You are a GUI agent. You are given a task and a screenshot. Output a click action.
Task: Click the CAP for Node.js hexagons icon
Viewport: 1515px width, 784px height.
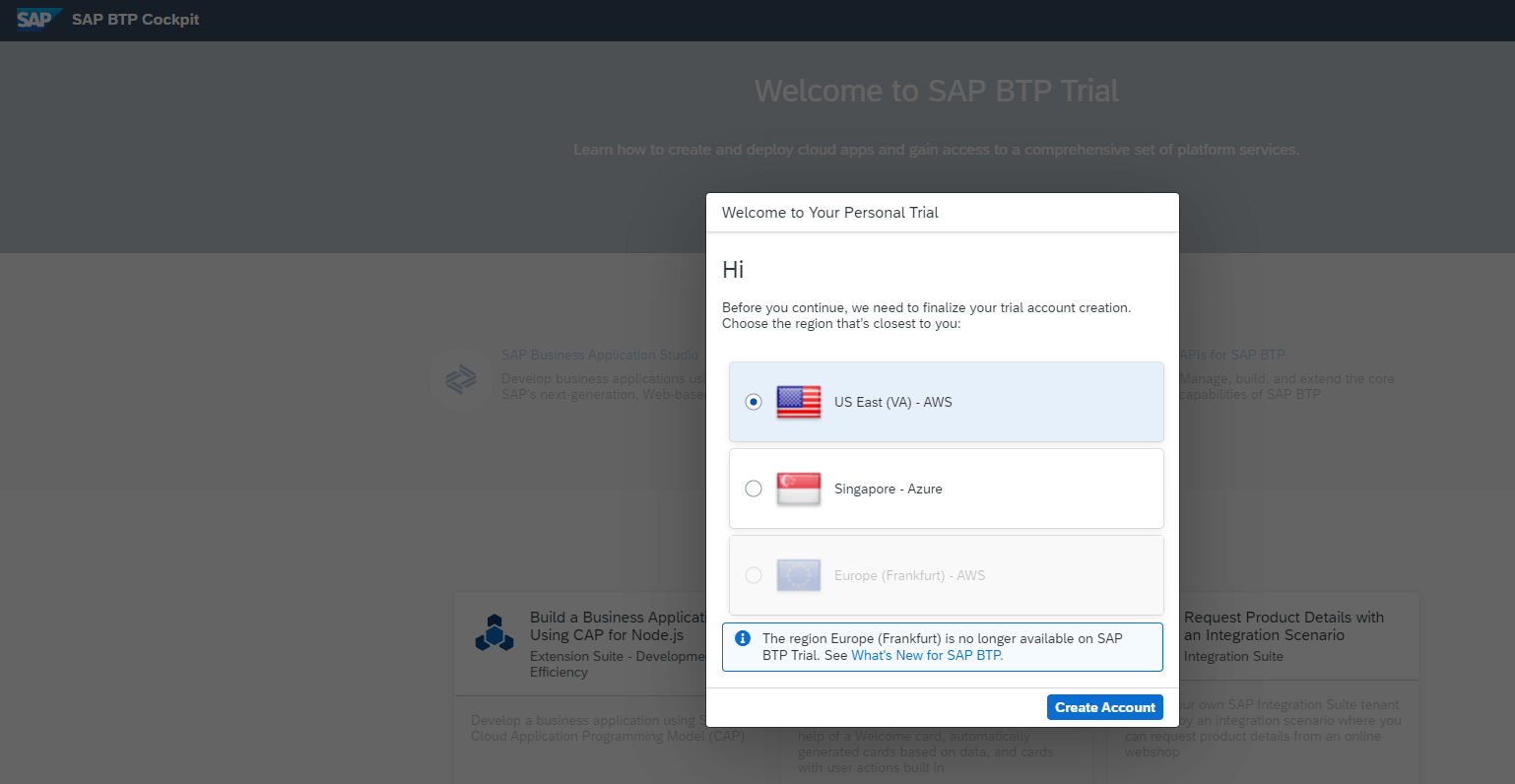[x=494, y=633]
